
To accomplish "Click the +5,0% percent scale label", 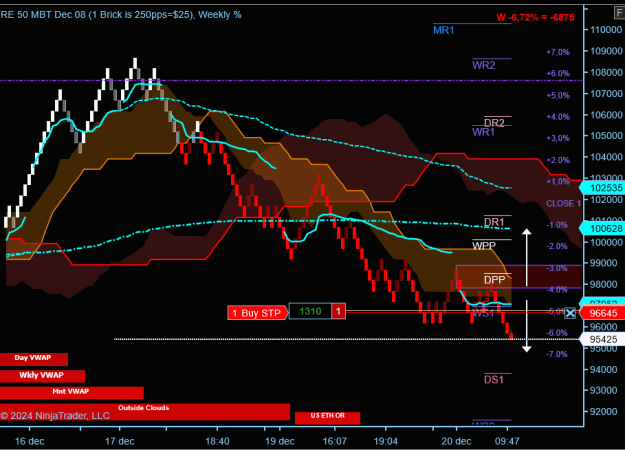I will click(x=558, y=96).
